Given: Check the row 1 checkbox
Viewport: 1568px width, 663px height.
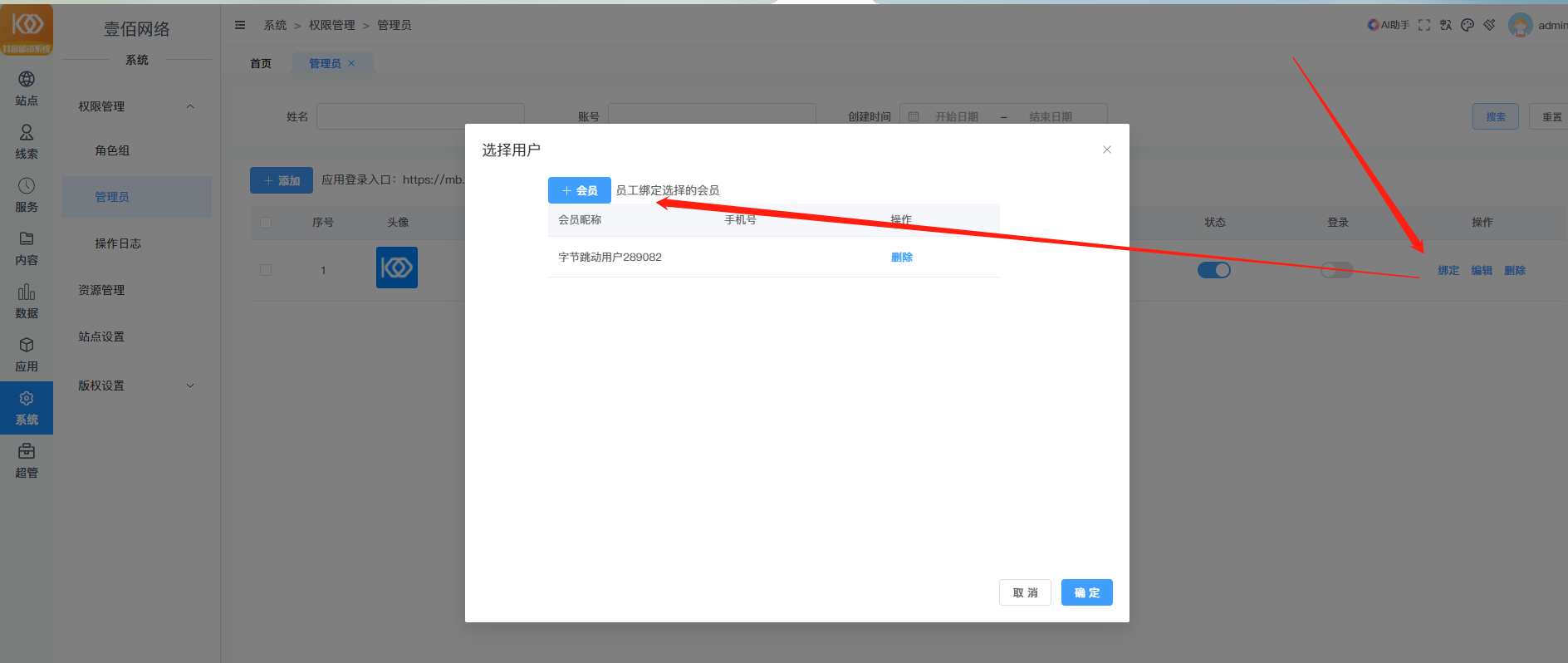Looking at the screenshot, I should point(266,270).
